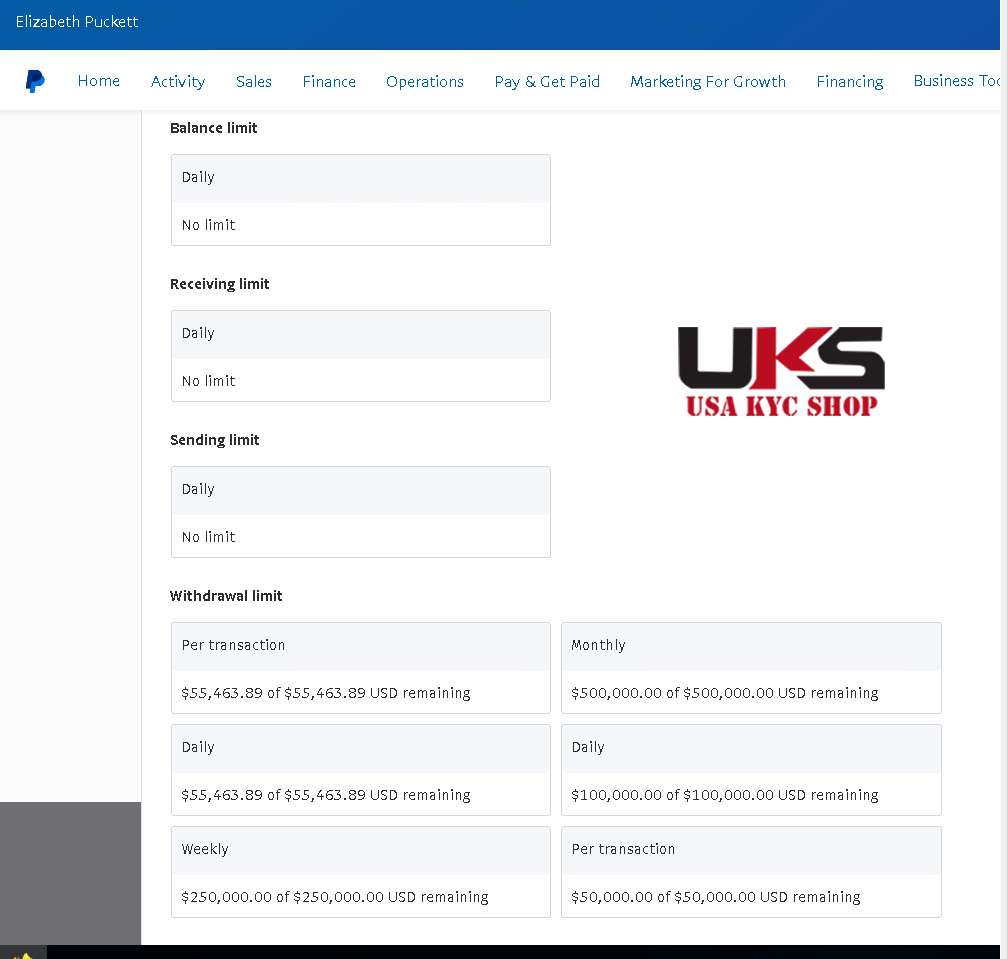Click the Elizabeth Puckett account name
The width and height of the screenshot is (1007, 959).
tap(77, 22)
